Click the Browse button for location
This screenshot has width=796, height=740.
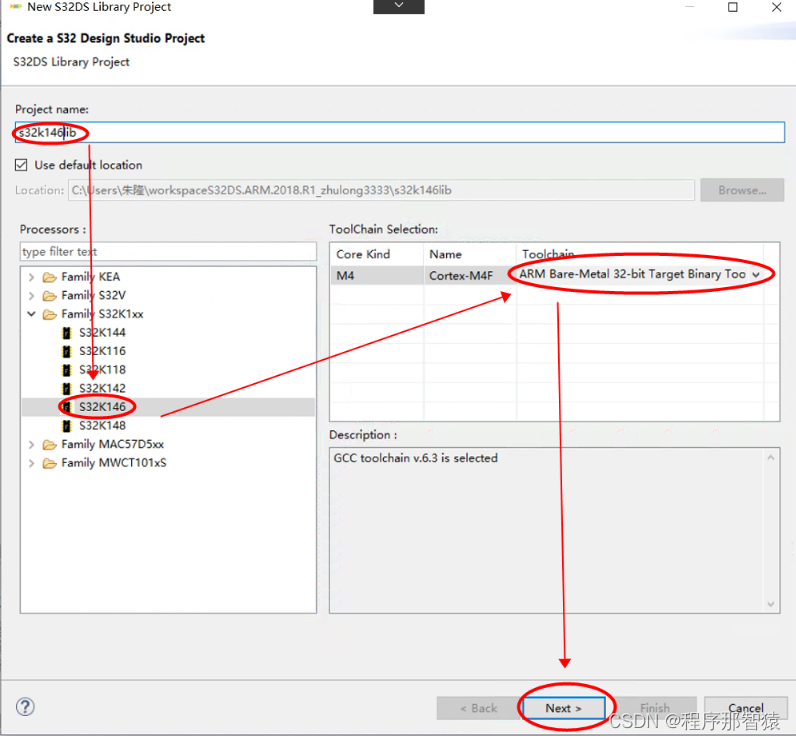tap(742, 190)
